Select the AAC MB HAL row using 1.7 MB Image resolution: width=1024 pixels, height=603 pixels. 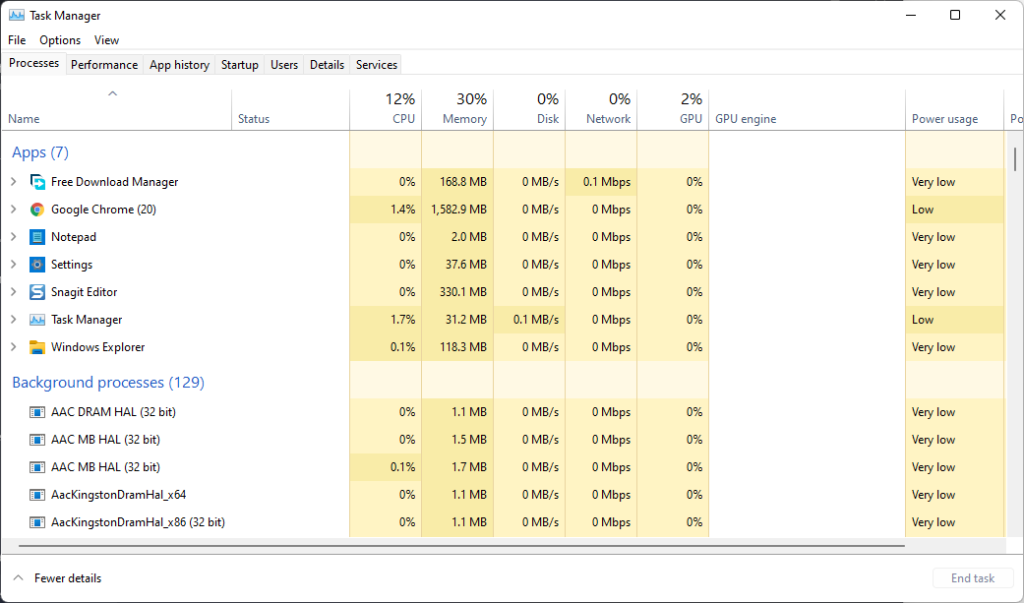point(504,467)
